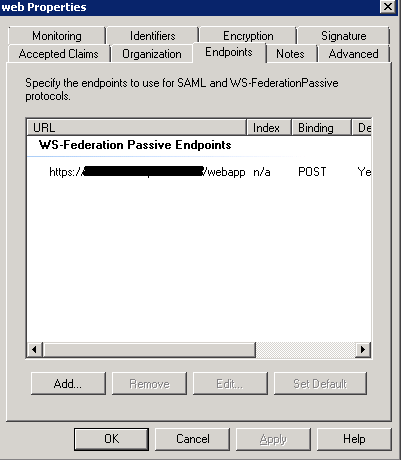Select the webapp endpoint URL row

[199, 172]
